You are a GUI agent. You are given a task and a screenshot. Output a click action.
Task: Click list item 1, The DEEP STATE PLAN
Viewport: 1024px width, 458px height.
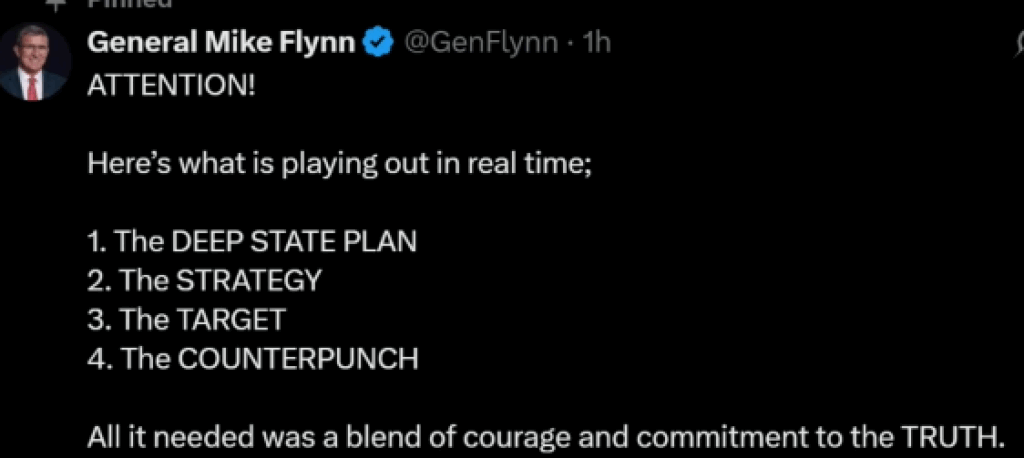pos(252,242)
